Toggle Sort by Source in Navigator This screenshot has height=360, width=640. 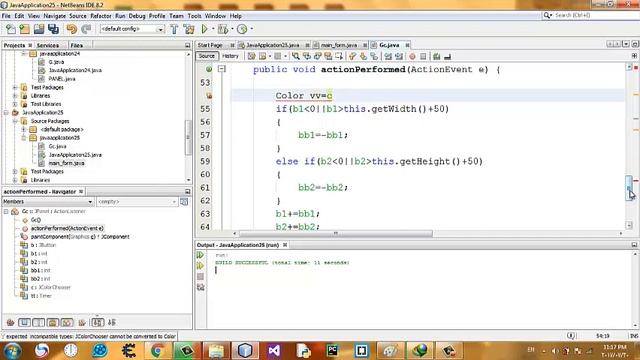pyautogui.click(x=112, y=322)
